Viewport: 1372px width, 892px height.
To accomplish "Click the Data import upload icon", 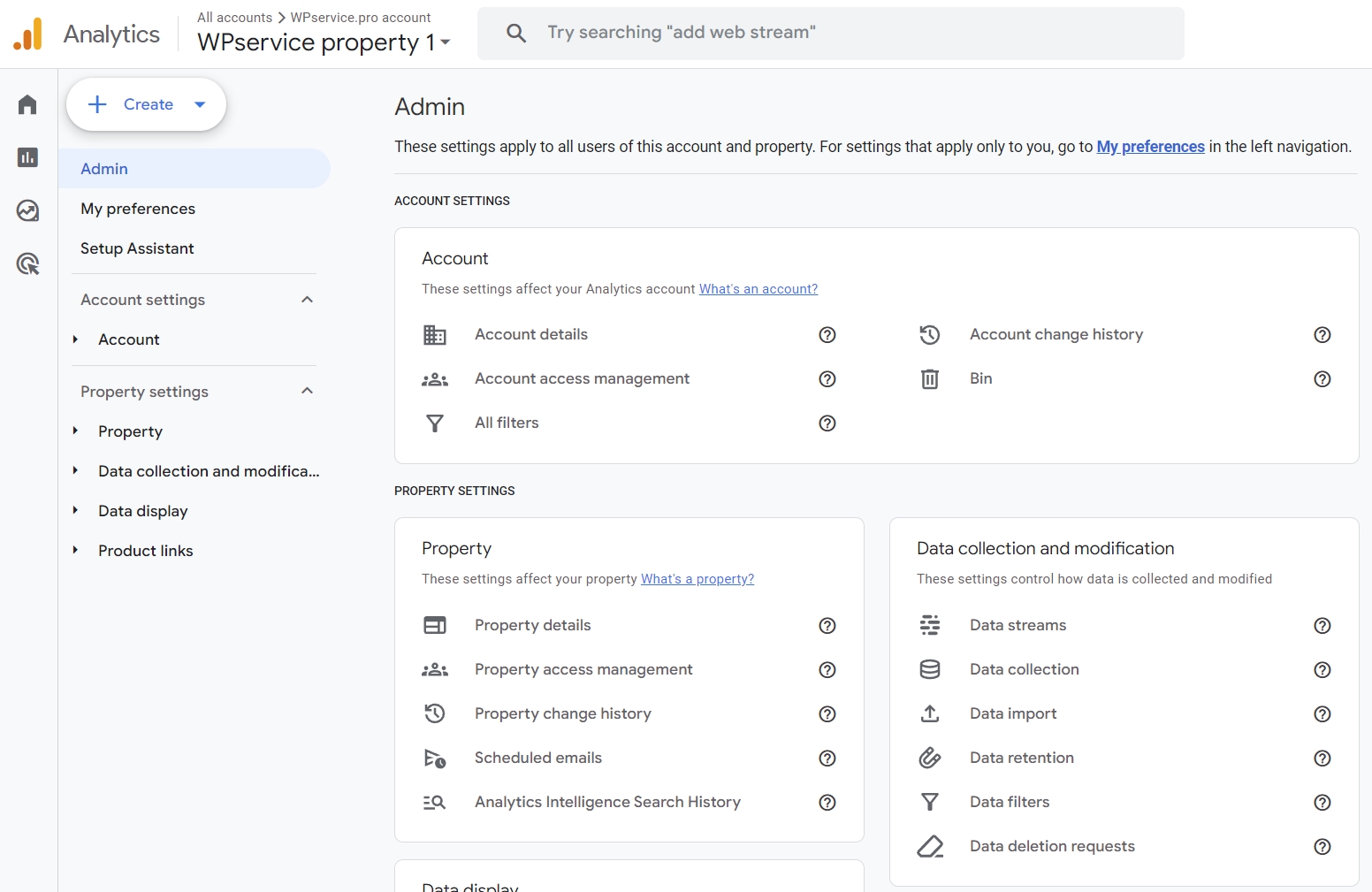I will 930,714.
